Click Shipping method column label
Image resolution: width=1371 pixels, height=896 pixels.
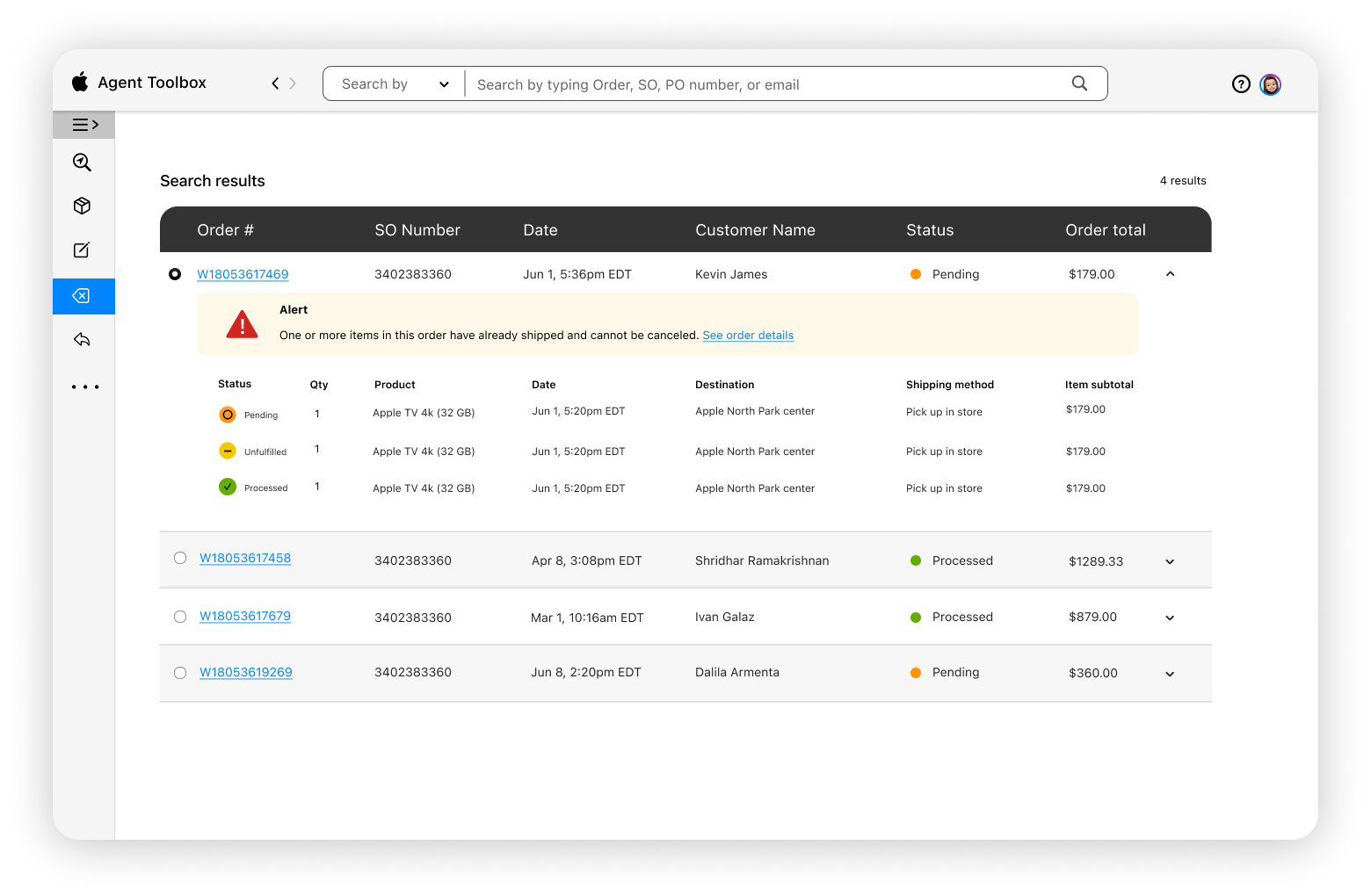[950, 385]
